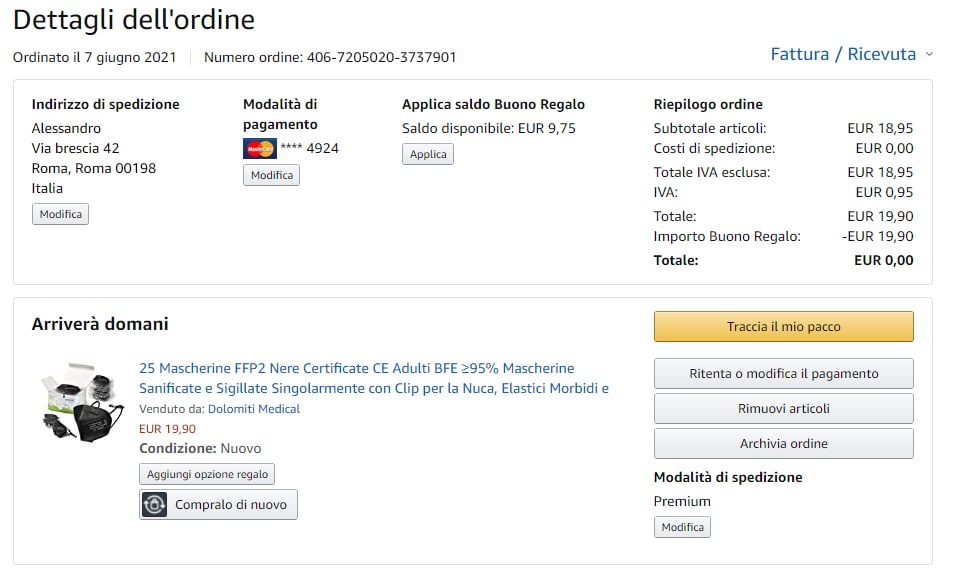The height and width of the screenshot is (577, 960).
Task: Click the order number 406-7205020-3737901
Action: pyautogui.click(x=381, y=57)
